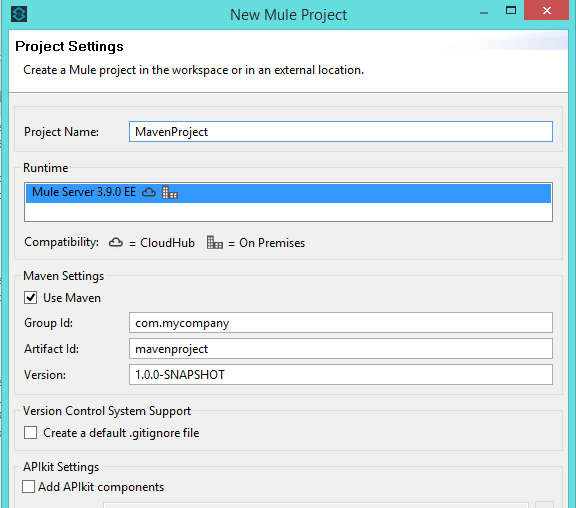Screen dimensions: 576x508
Task: Click the building icon beside Mule Server 3.9.0 EE
Action: click(x=170, y=192)
